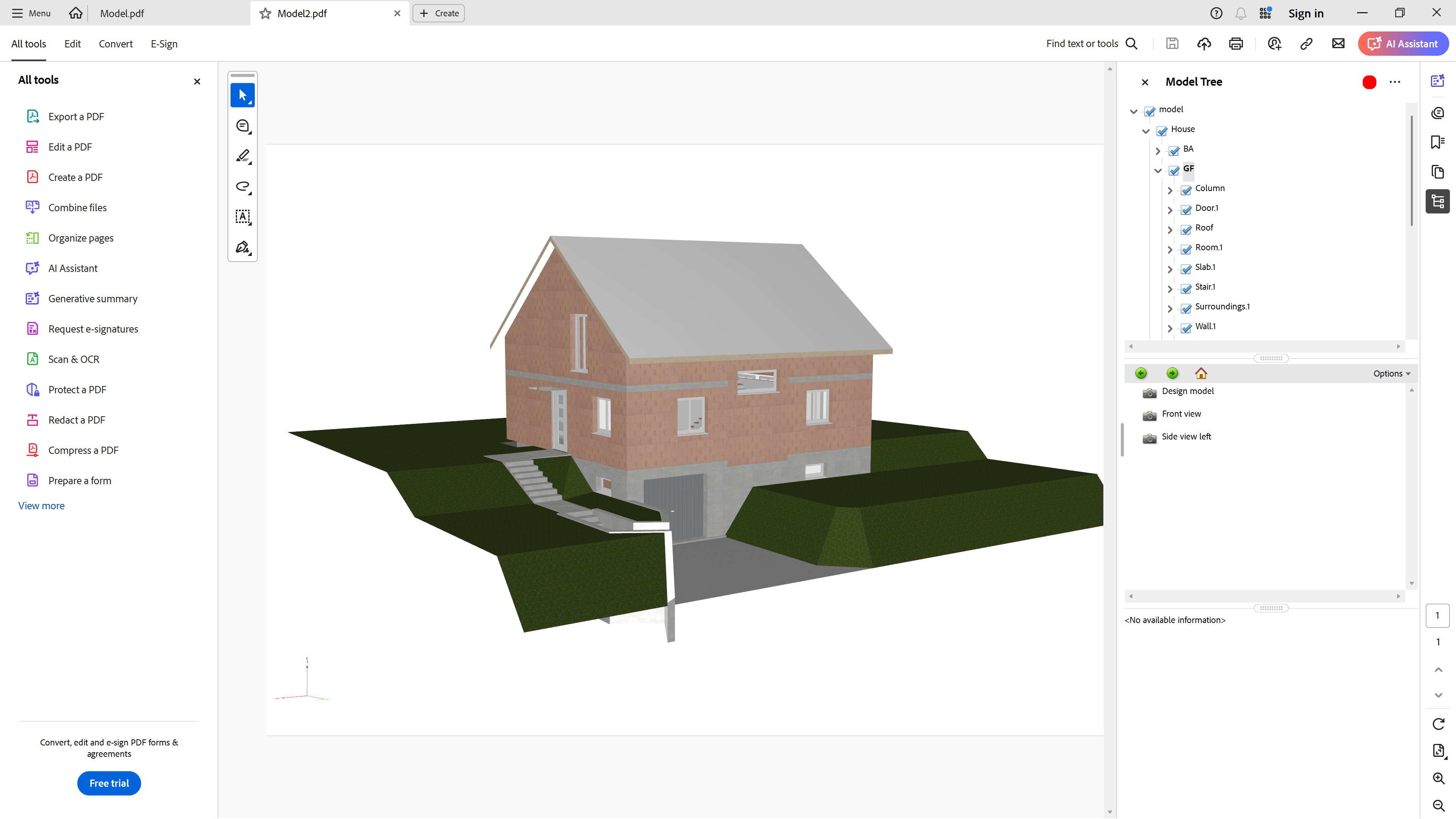The image size is (1456, 819).
Task: Click the red color swatch in Model Tree header
Action: pyautogui.click(x=1369, y=82)
